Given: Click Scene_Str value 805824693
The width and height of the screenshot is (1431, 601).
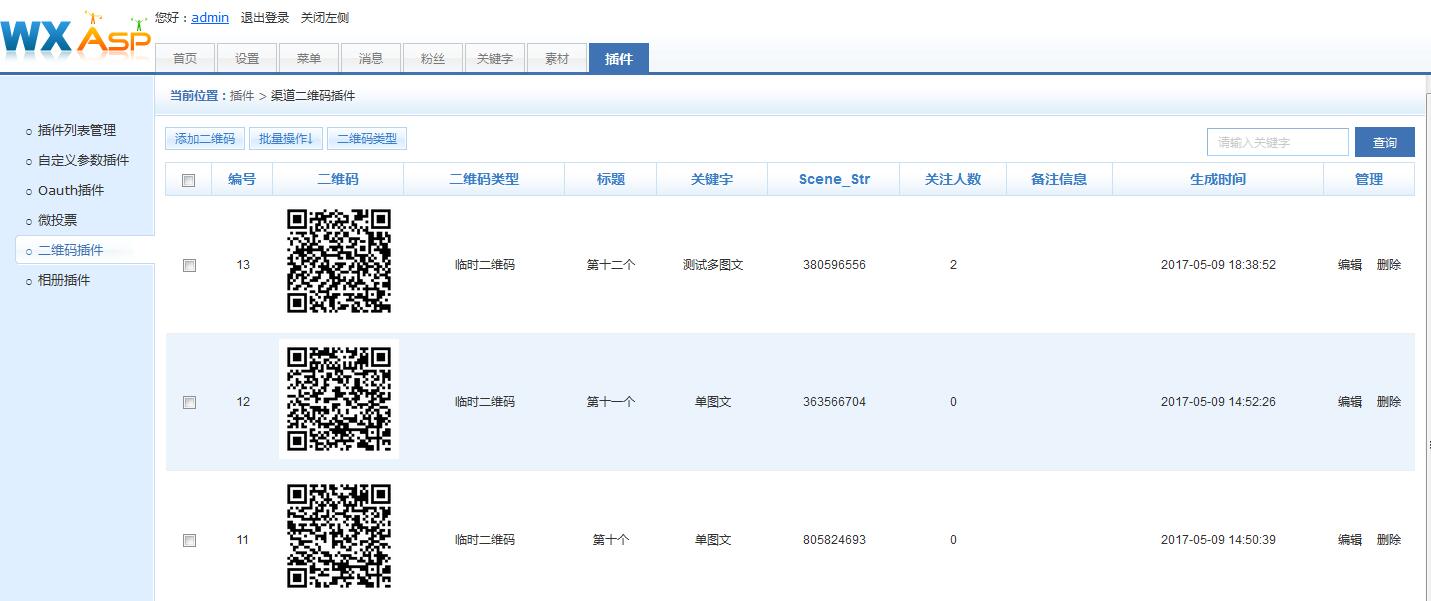Looking at the screenshot, I should (x=834, y=540).
